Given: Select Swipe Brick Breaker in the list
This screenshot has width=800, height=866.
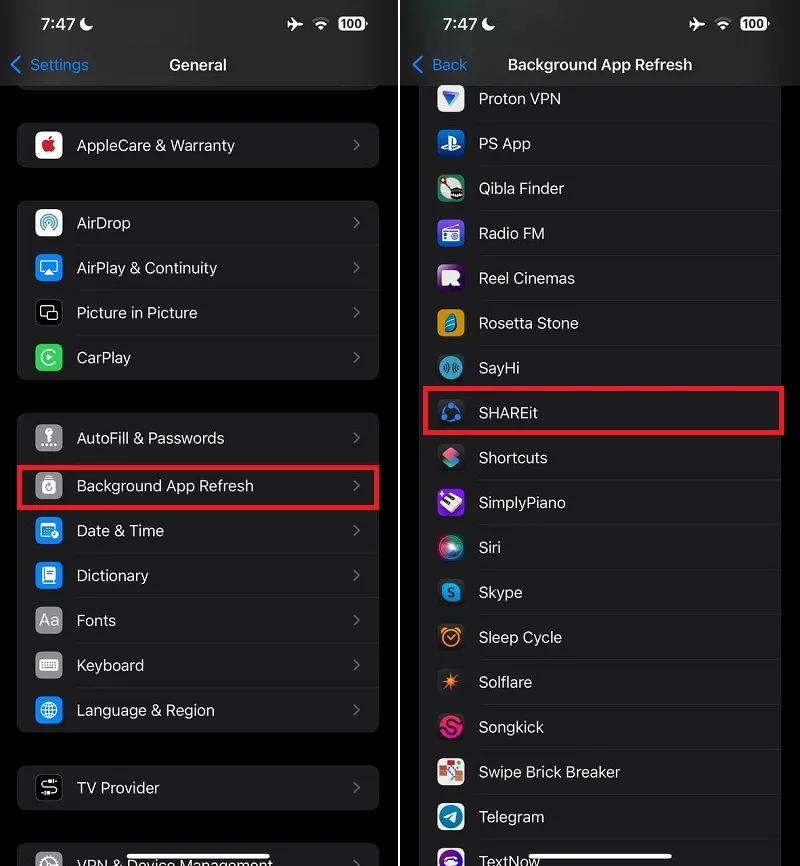Looking at the screenshot, I should (x=600, y=772).
